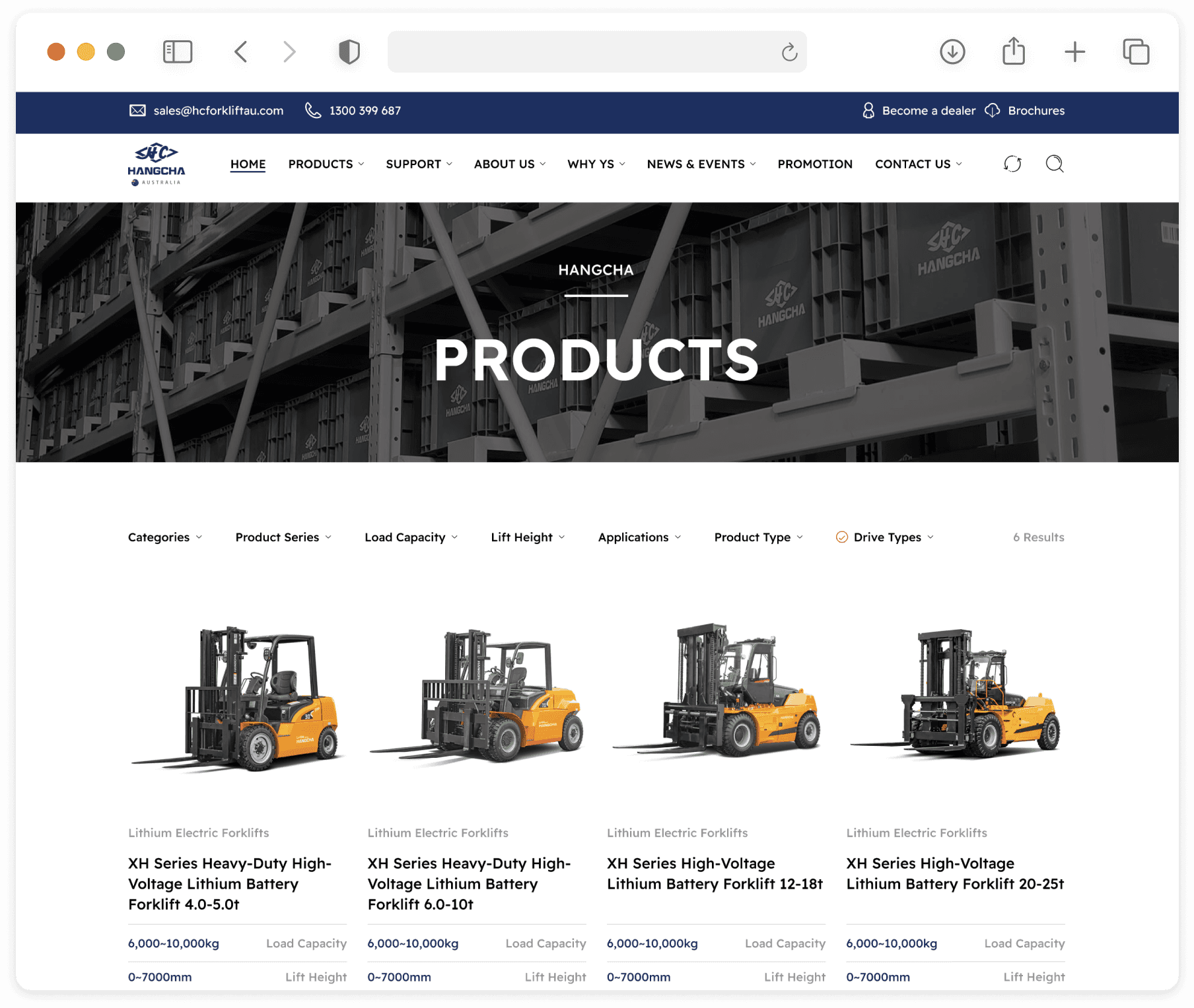Click the browser address bar field
1194x1008 pixels.
click(x=596, y=51)
